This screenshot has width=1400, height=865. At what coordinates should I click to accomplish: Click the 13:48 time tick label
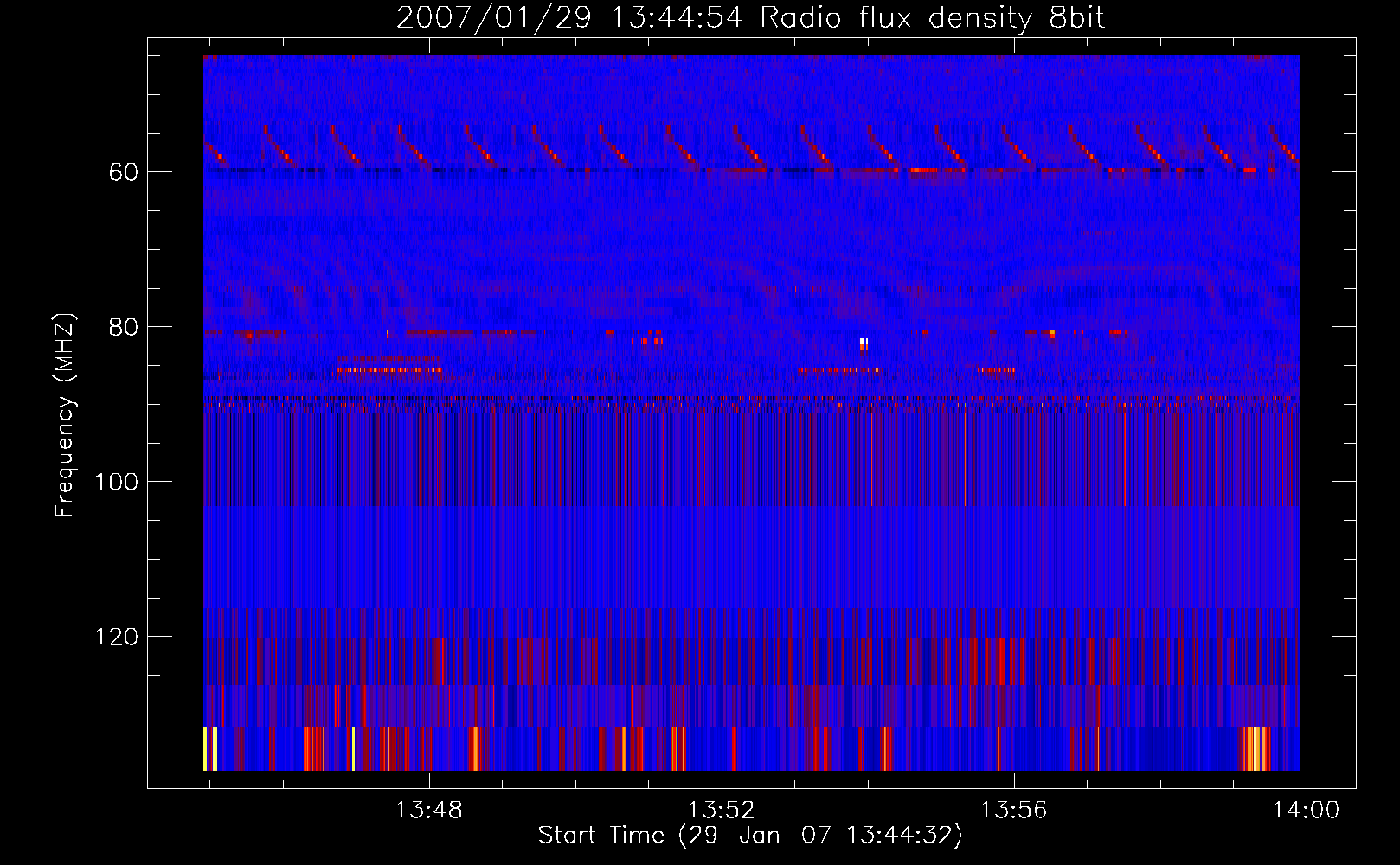(429, 811)
